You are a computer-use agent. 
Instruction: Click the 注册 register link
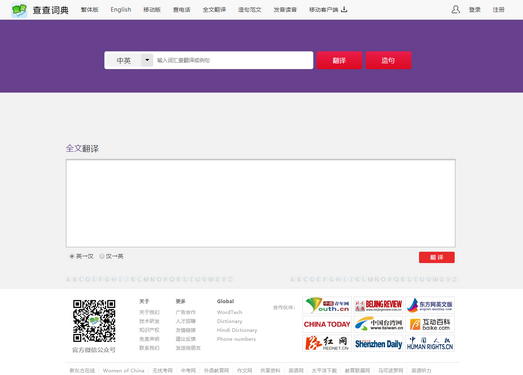(498, 10)
